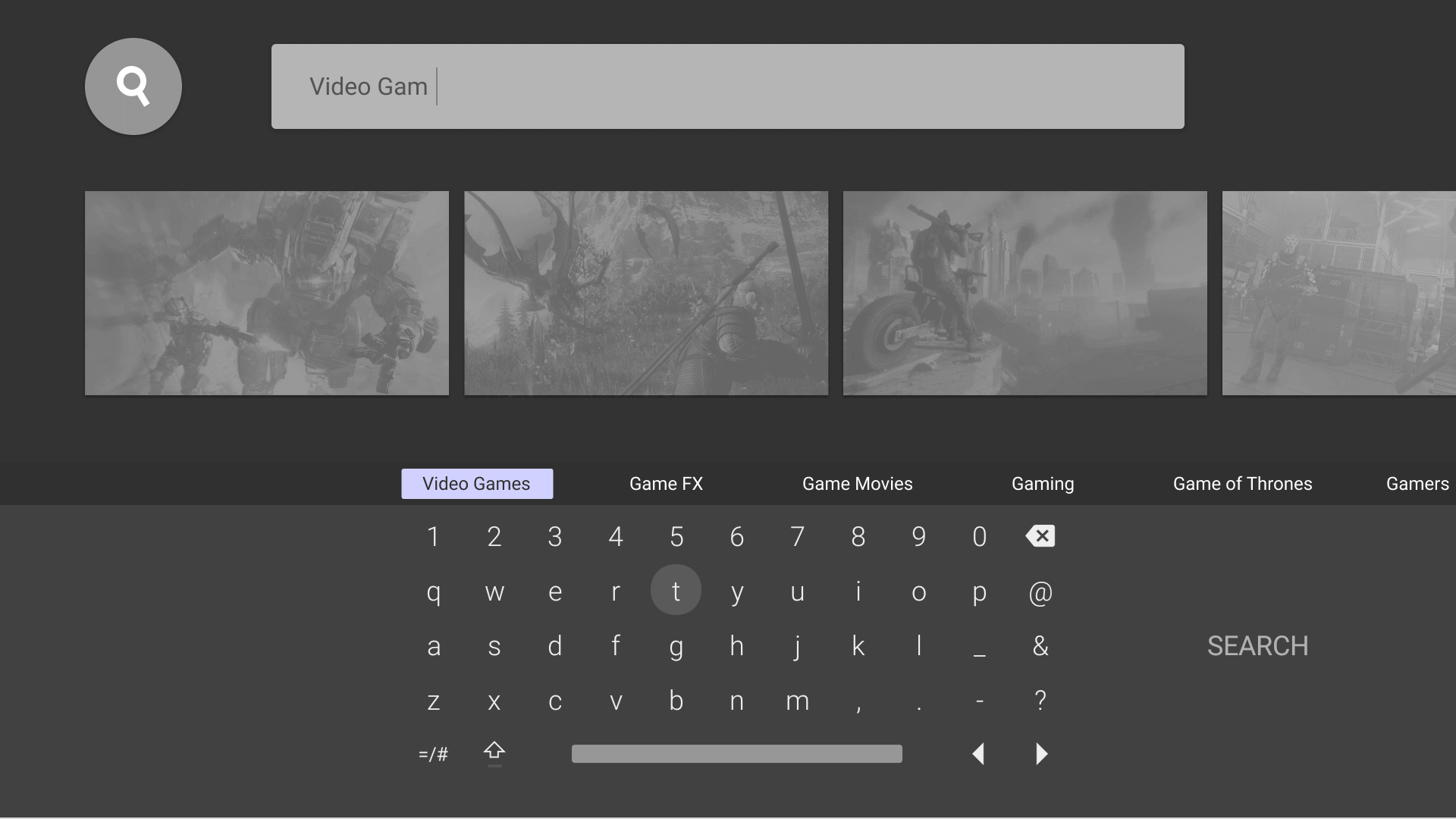Tap the 's' key
The width and height of the screenshot is (1456, 819).
(x=494, y=646)
